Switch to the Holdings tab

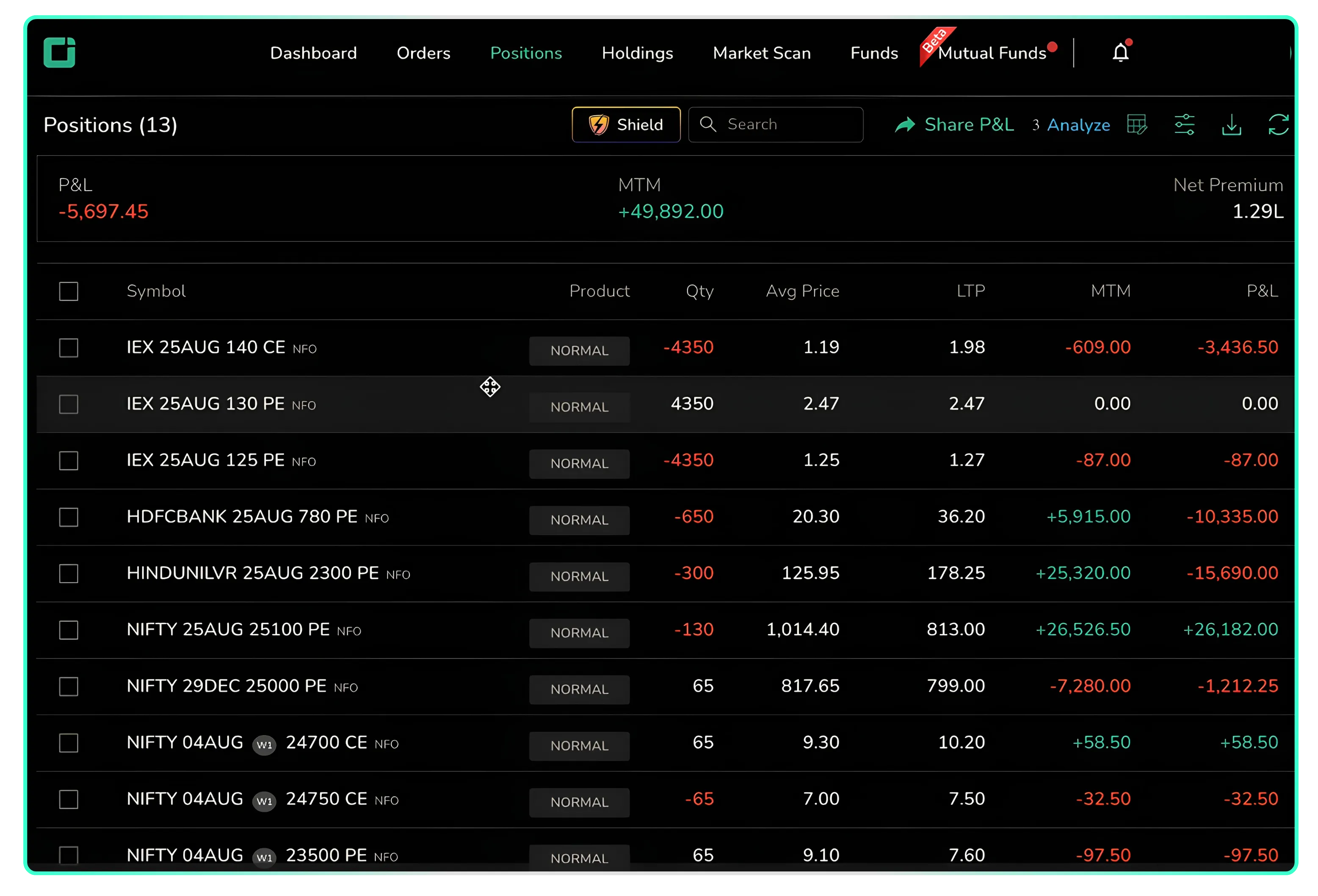click(x=638, y=53)
